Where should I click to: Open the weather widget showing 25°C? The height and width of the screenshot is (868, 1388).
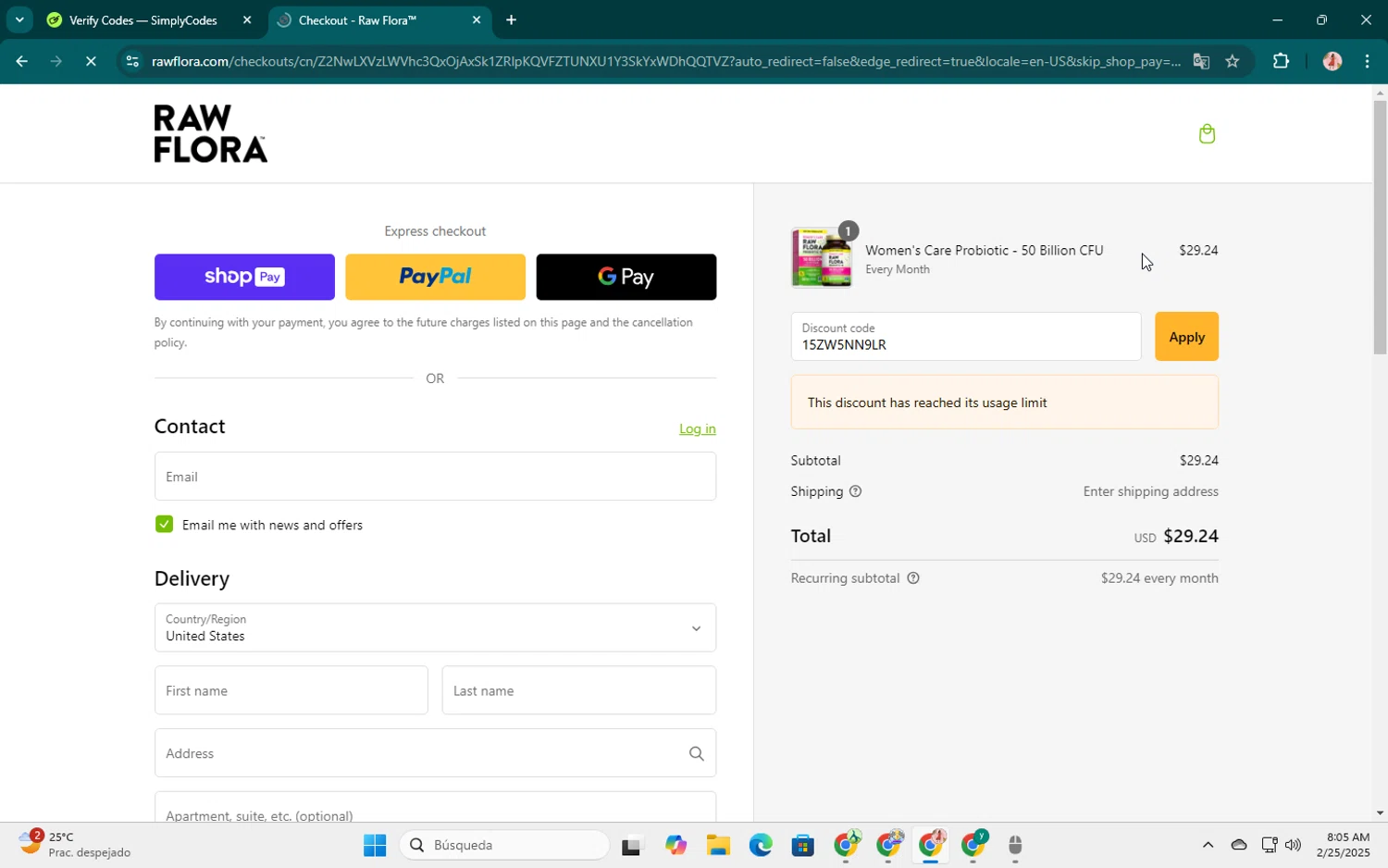pos(74,844)
